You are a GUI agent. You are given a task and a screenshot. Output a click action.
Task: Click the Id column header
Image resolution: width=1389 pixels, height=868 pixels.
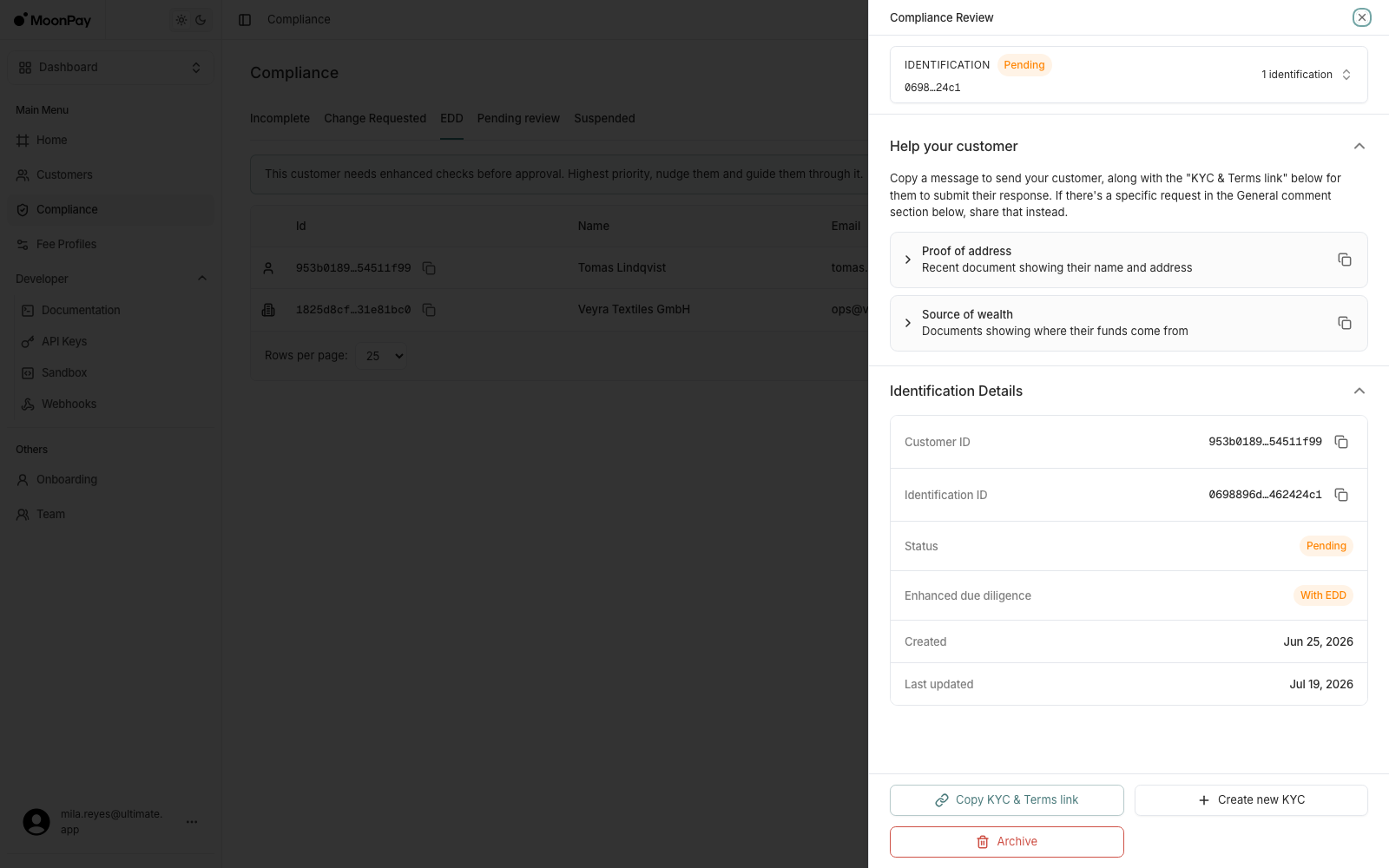(300, 227)
